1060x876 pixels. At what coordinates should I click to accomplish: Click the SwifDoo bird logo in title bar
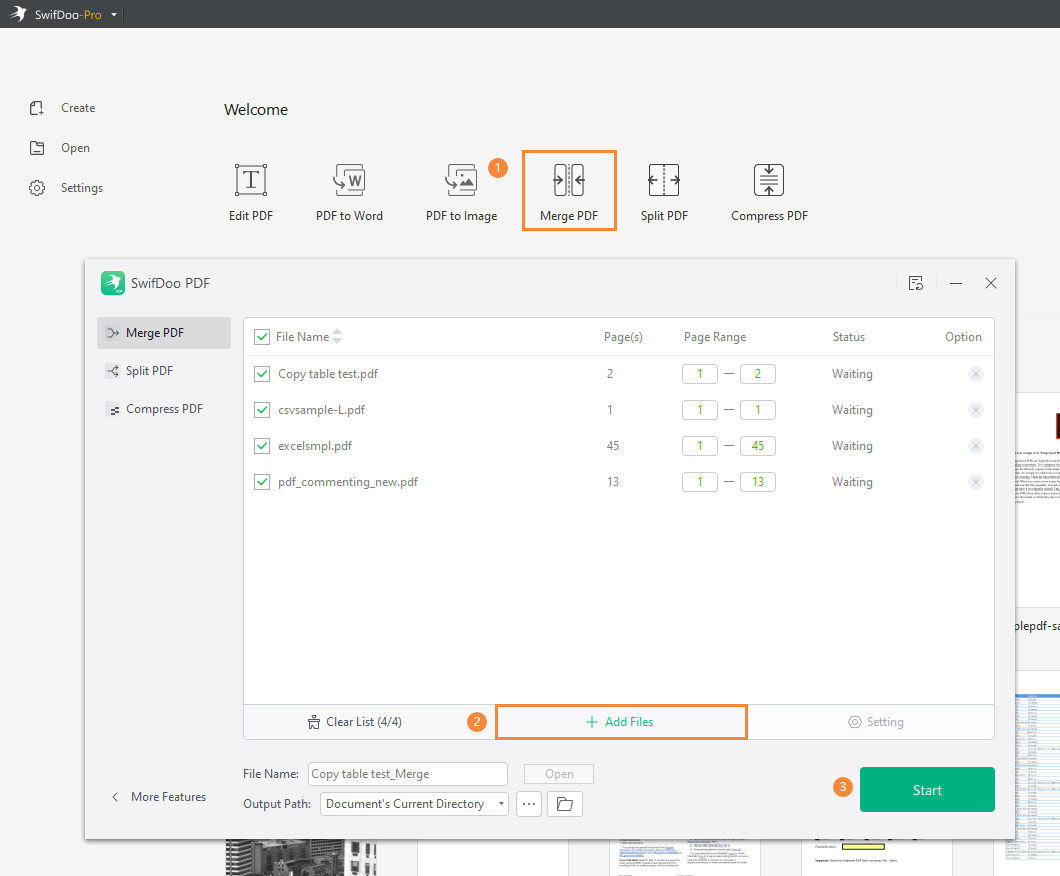click(18, 14)
